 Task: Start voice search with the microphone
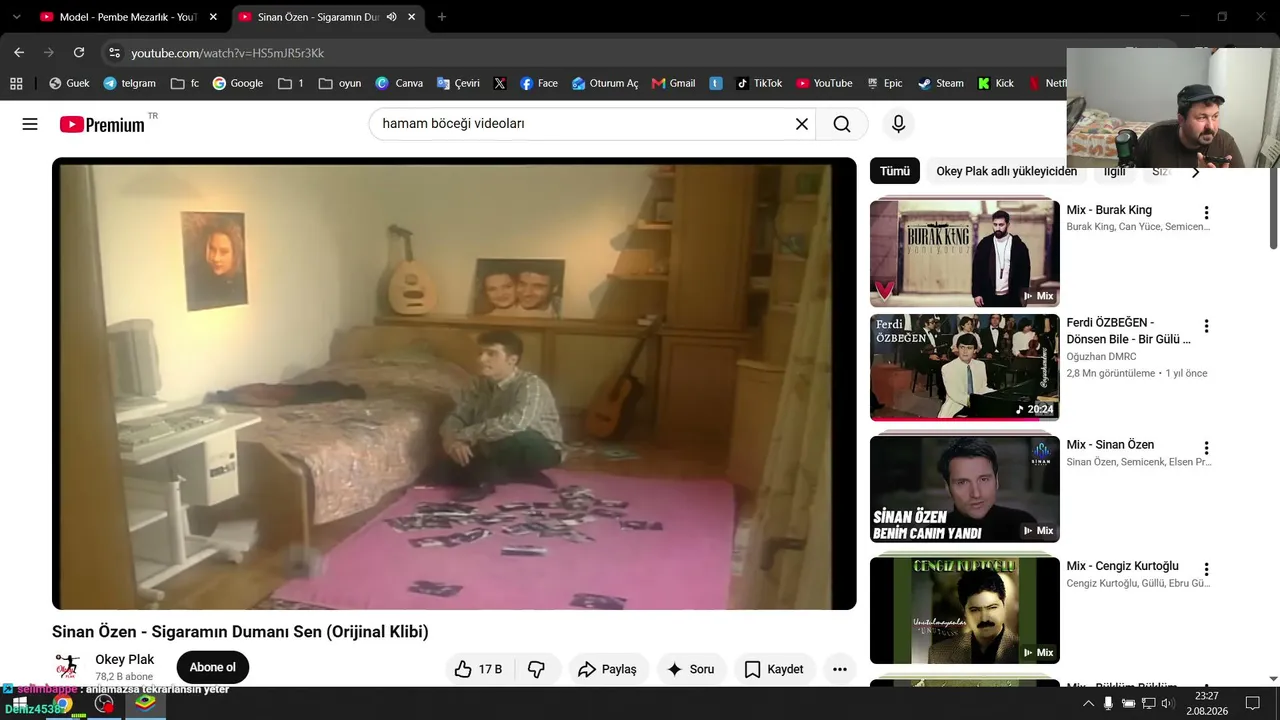(x=898, y=124)
